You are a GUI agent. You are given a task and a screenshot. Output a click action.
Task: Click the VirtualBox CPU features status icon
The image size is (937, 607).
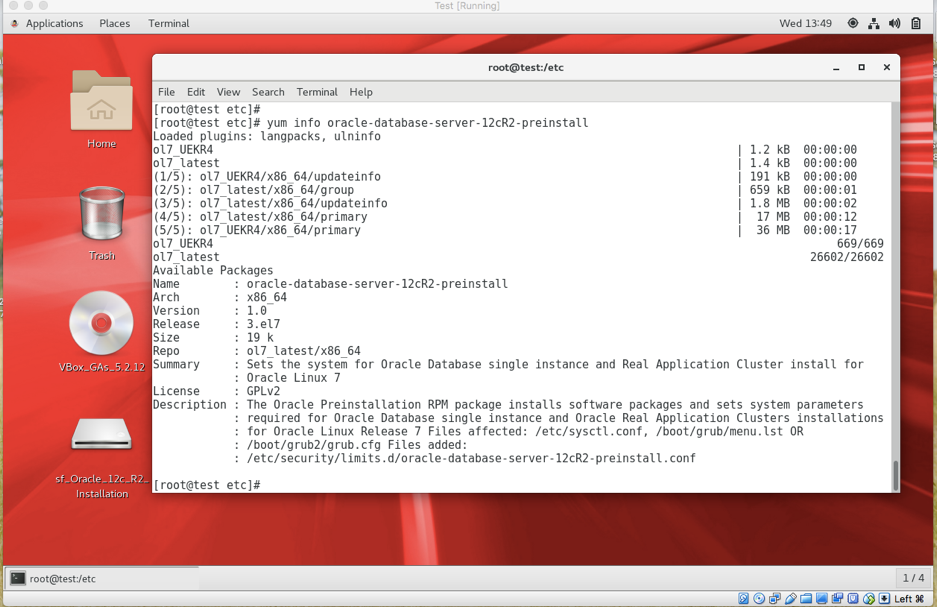(x=853, y=598)
